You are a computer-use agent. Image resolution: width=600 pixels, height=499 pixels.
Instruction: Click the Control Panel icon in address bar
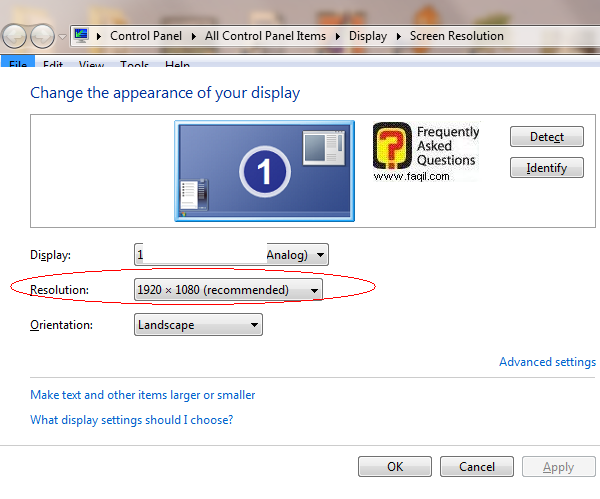(81, 36)
